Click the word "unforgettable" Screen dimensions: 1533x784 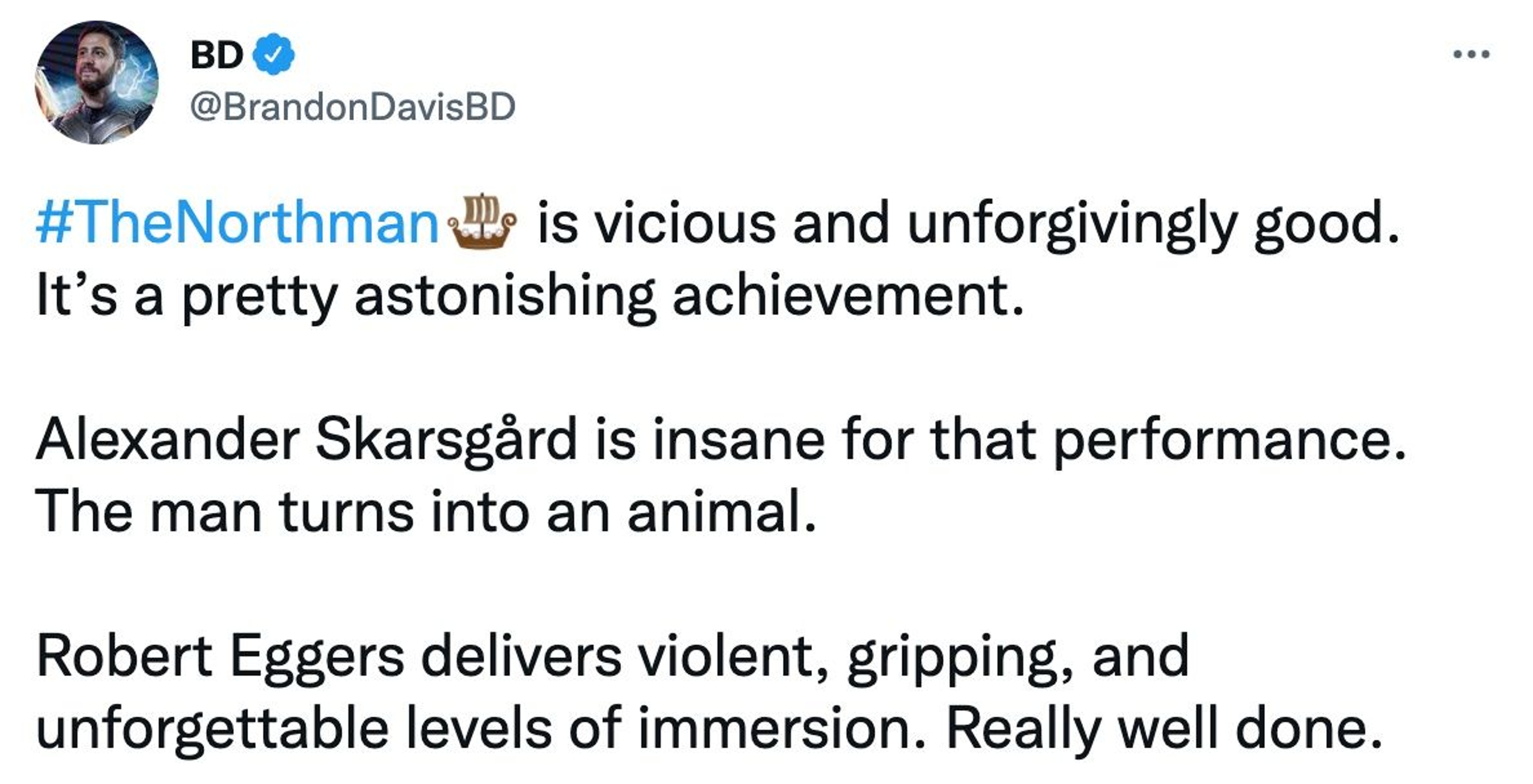point(212,729)
